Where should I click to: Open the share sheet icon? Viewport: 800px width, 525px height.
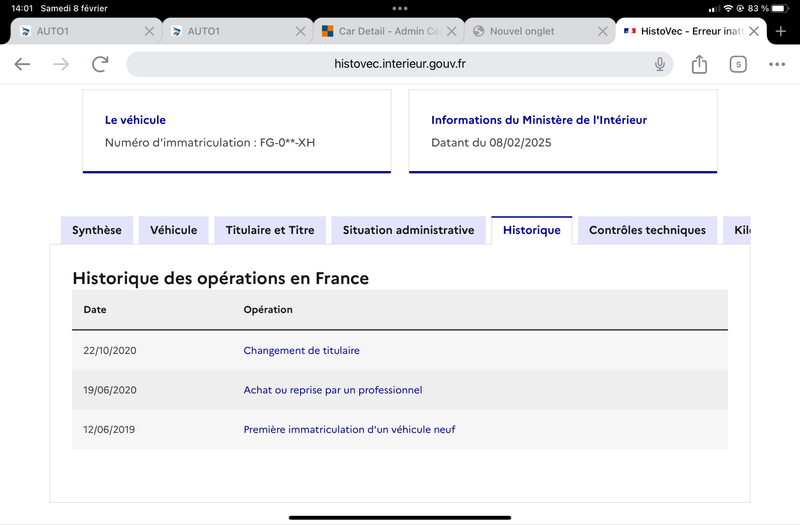coord(699,64)
